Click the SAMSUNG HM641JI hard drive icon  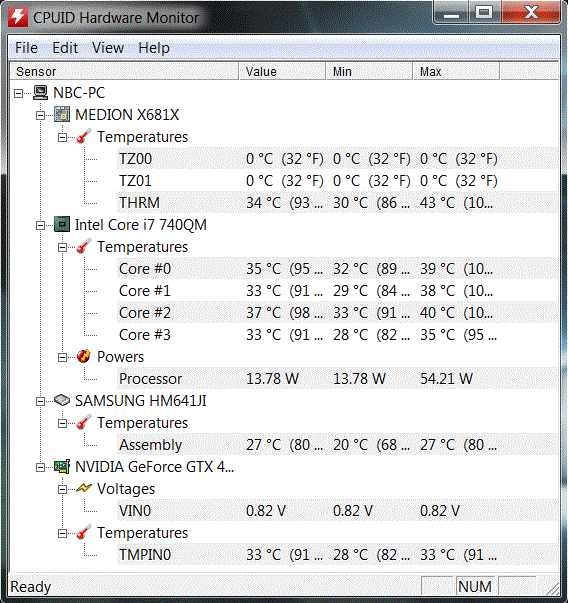click(62, 401)
